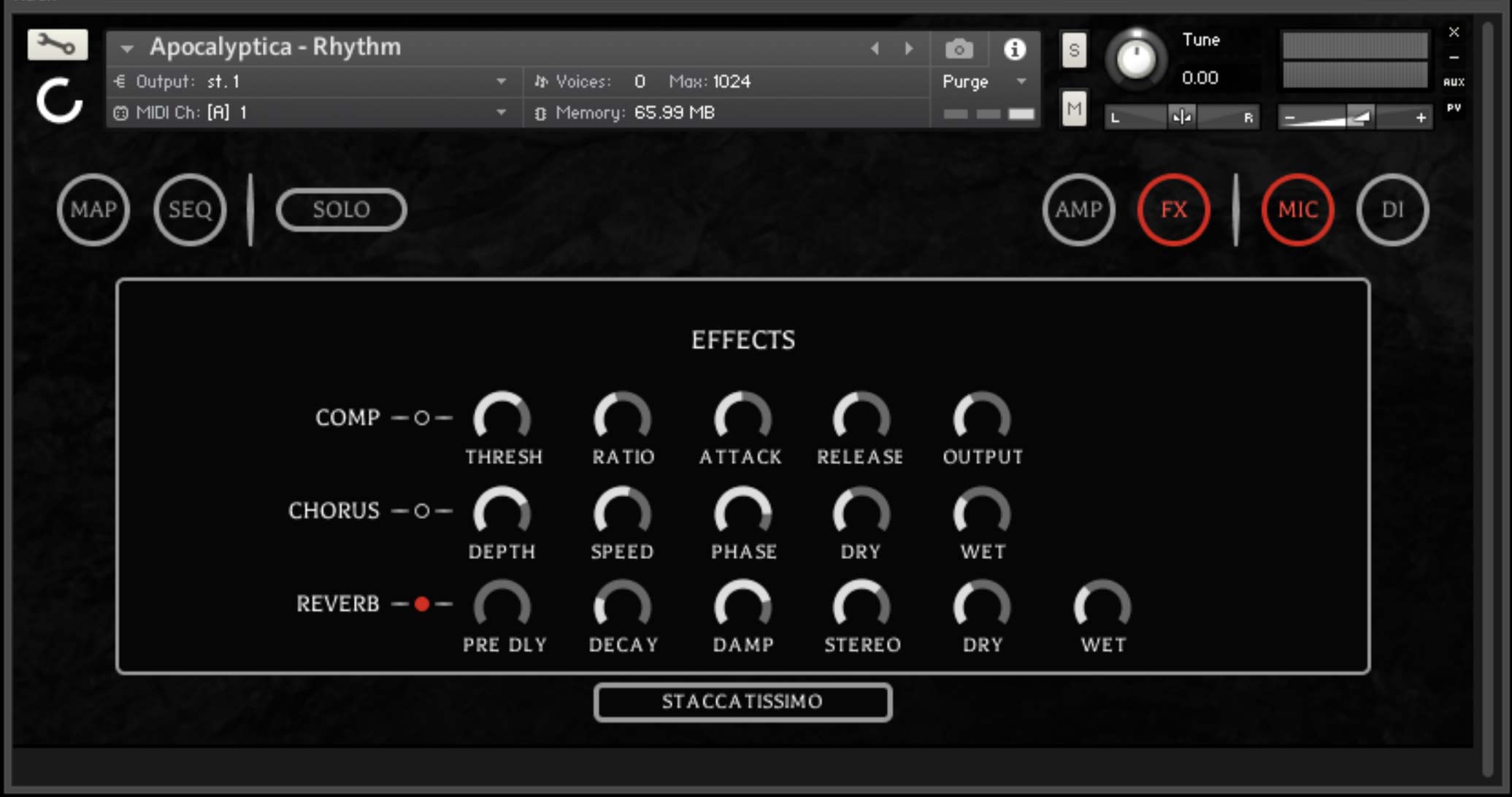Click the camera snapshot icon
This screenshot has width=1512, height=797.
point(959,49)
